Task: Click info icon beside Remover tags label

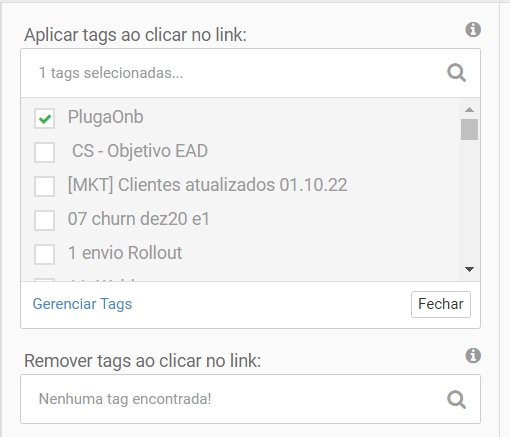Action: [473, 355]
